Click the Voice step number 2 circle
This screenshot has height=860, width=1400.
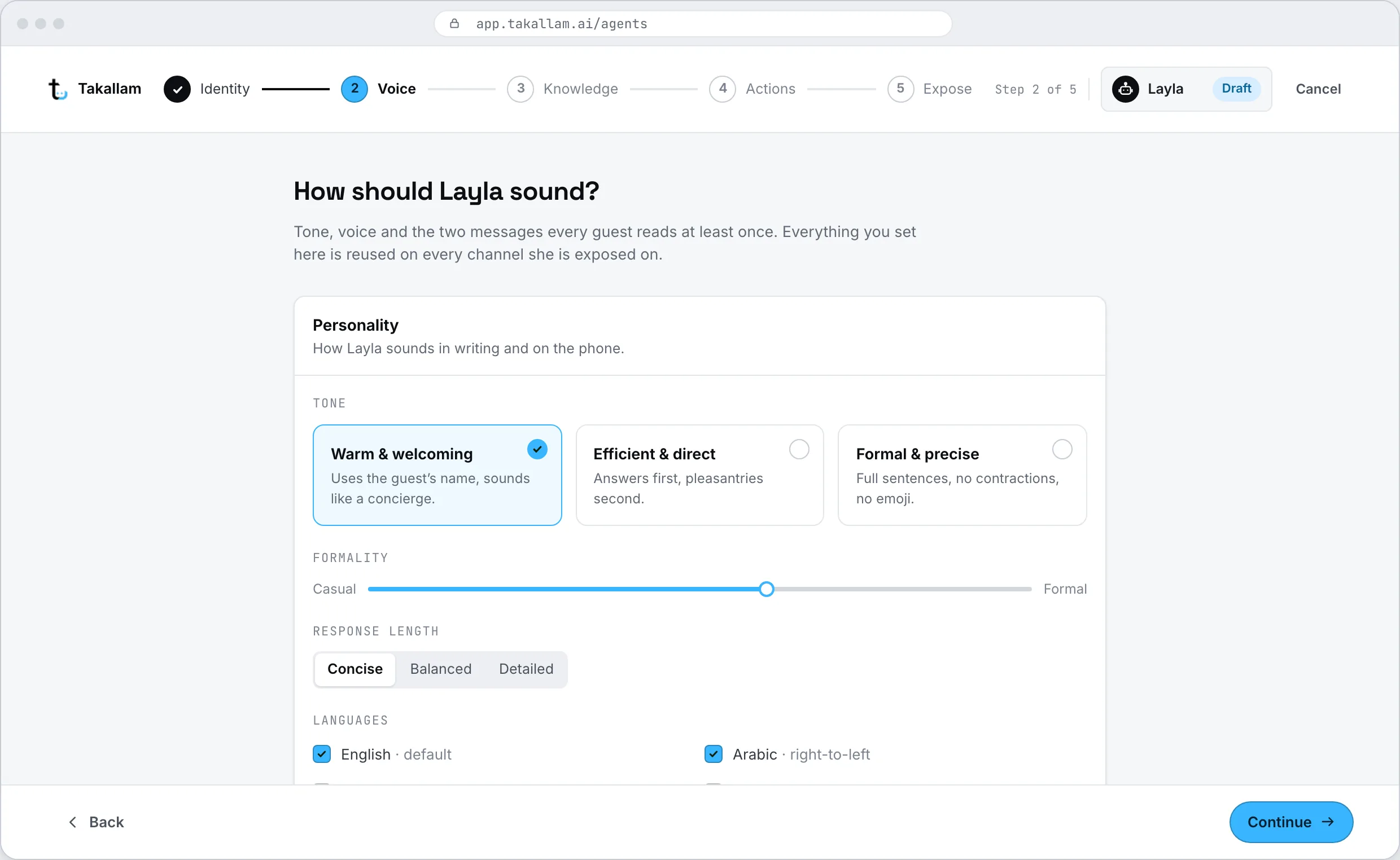point(355,89)
